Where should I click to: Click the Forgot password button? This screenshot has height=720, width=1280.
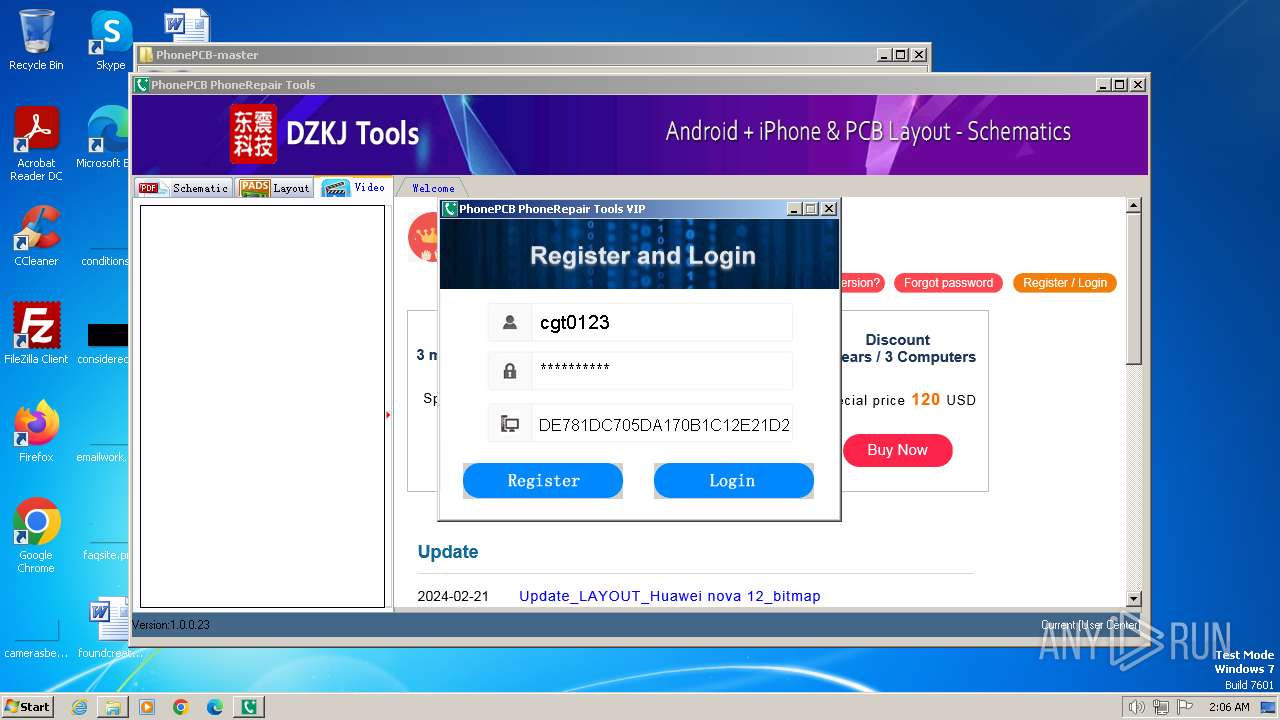[948, 283]
